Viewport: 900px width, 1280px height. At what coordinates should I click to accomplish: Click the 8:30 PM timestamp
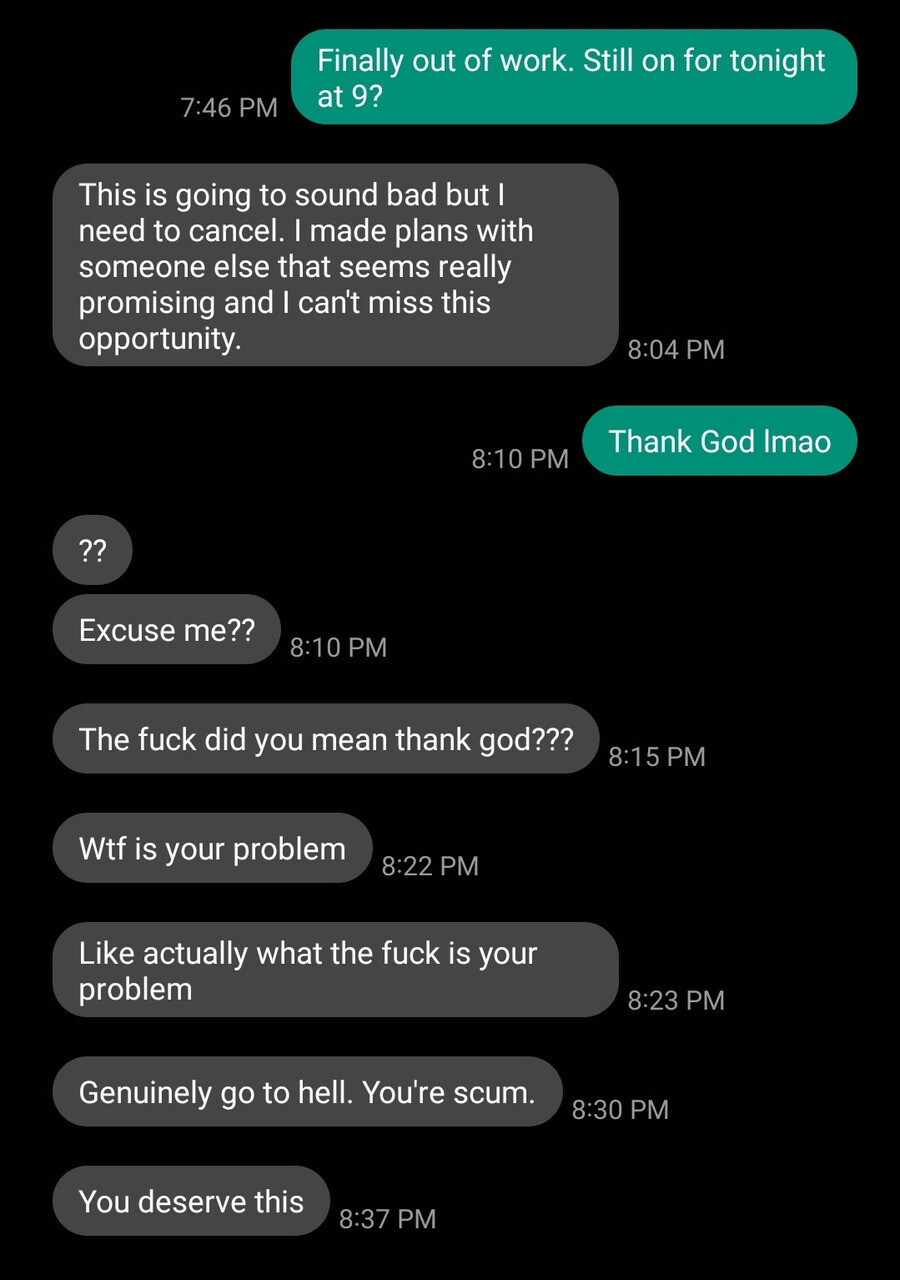click(x=620, y=1110)
